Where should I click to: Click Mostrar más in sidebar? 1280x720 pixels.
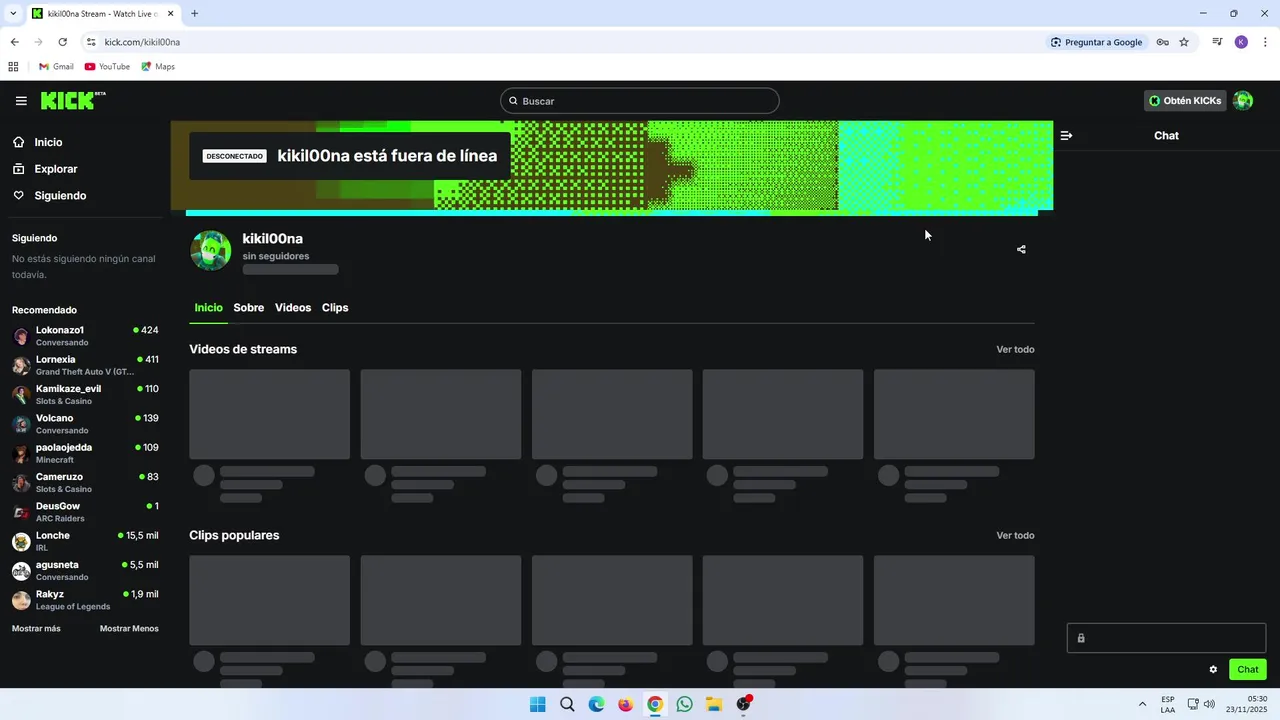click(x=36, y=629)
